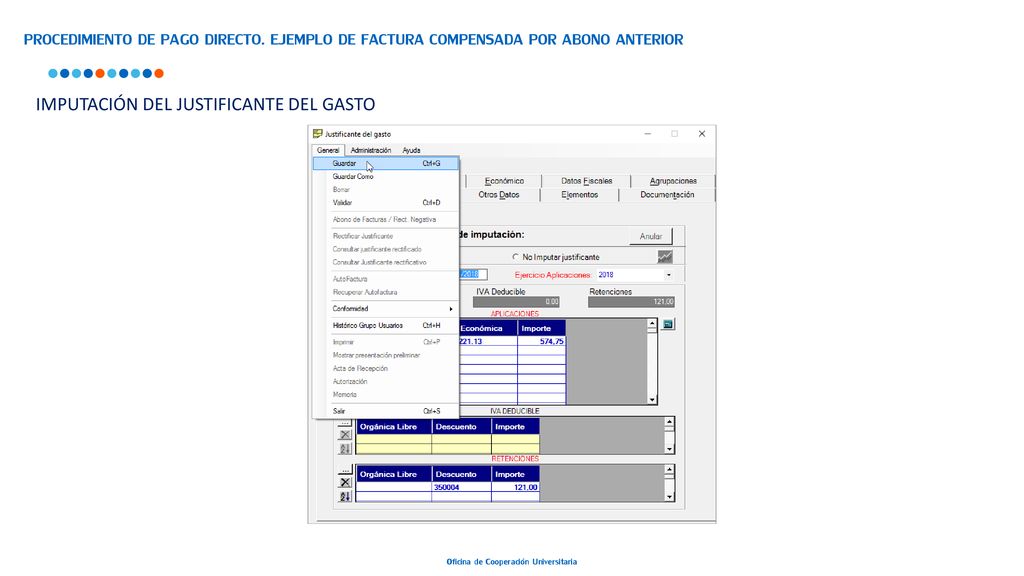Go to the Elementos tab
Image resolution: width=1024 pixels, height=576 pixels.
(x=579, y=195)
